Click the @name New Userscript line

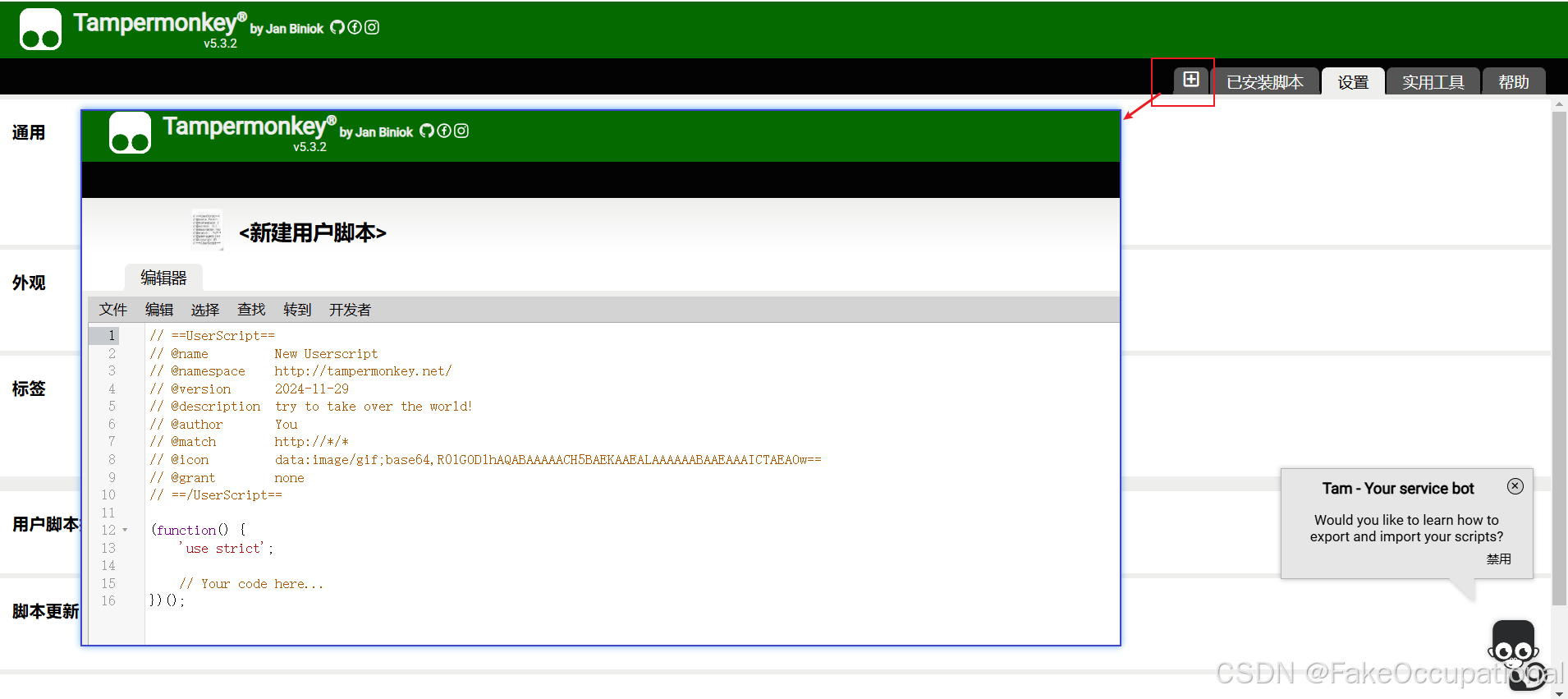(x=264, y=354)
